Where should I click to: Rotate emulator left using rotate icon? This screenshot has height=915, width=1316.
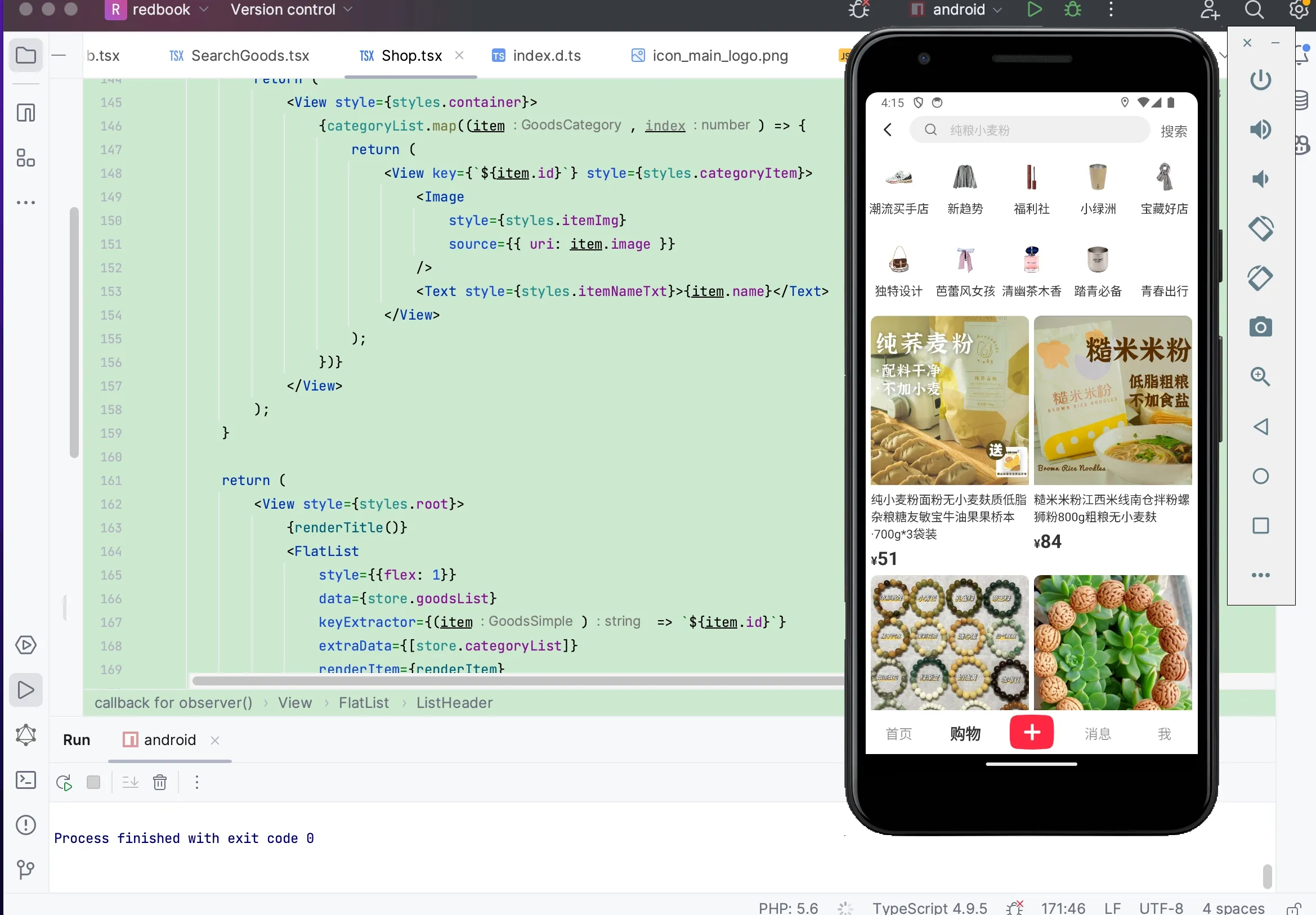coord(1260,228)
